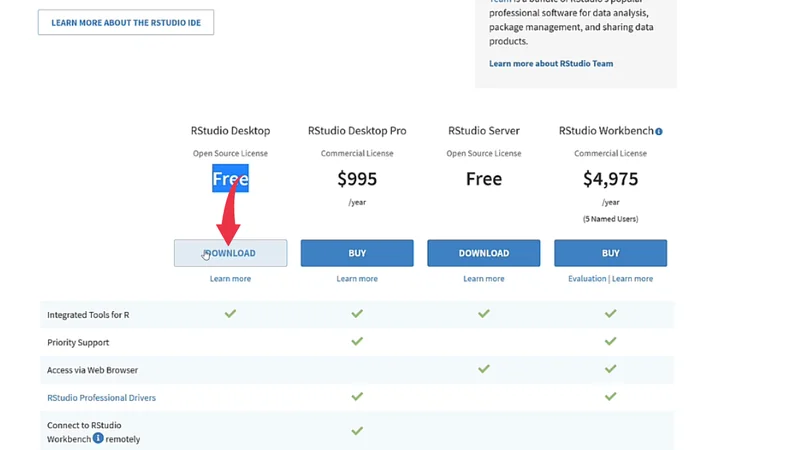800x450 pixels.
Task: Follow the Learn more about RStudio Team link
Action: [551, 63]
